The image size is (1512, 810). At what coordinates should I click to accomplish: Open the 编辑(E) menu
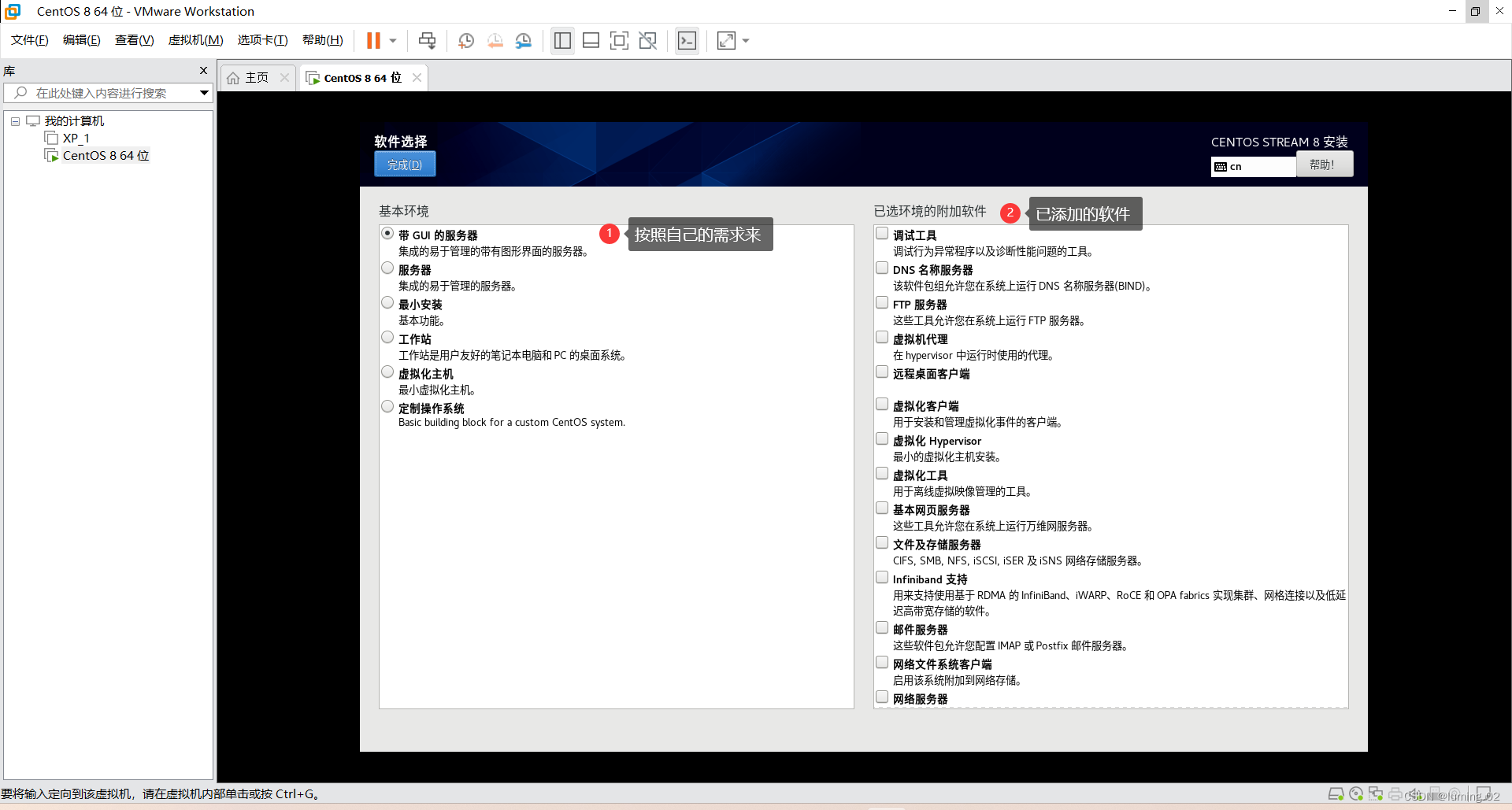(82, 40)
